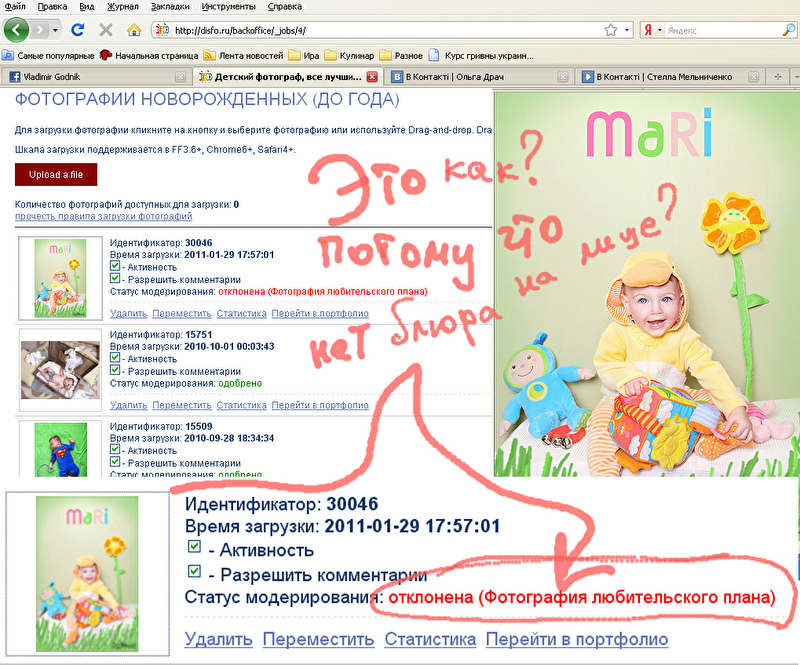
Task: Click the browser Back arrow button
Action: click(18, 30)
